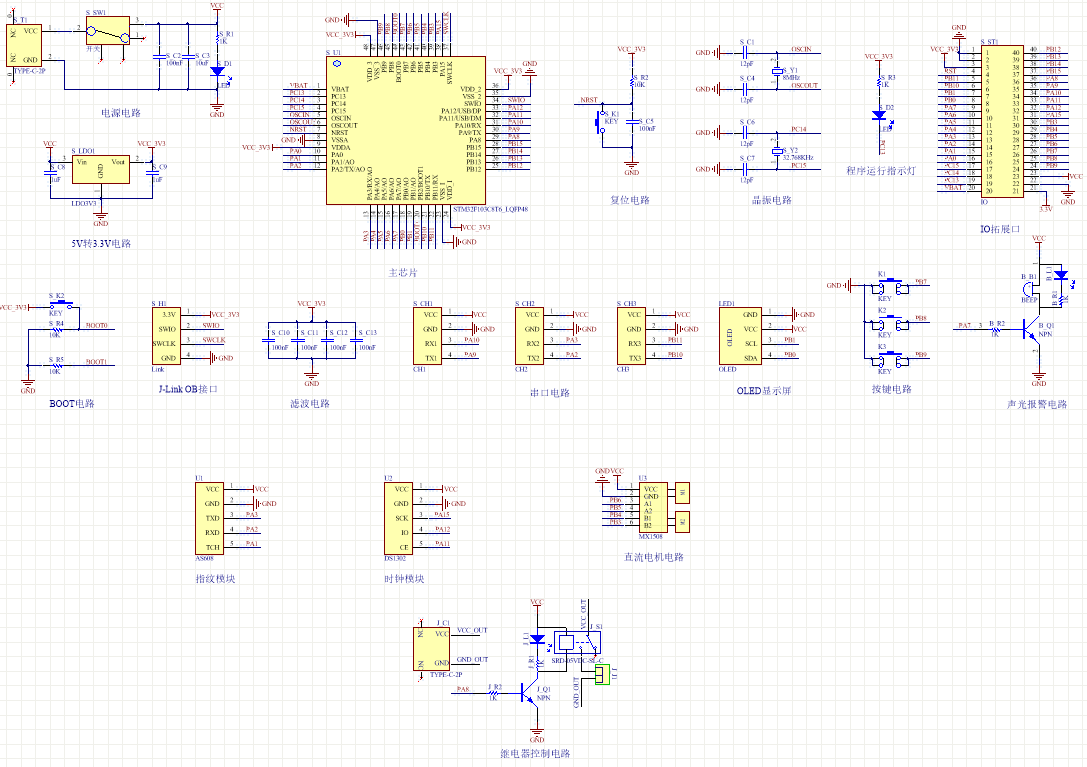Select the J_C1 TYPE-C-2P output connector

pyautogui.click(x=431, y=648)
